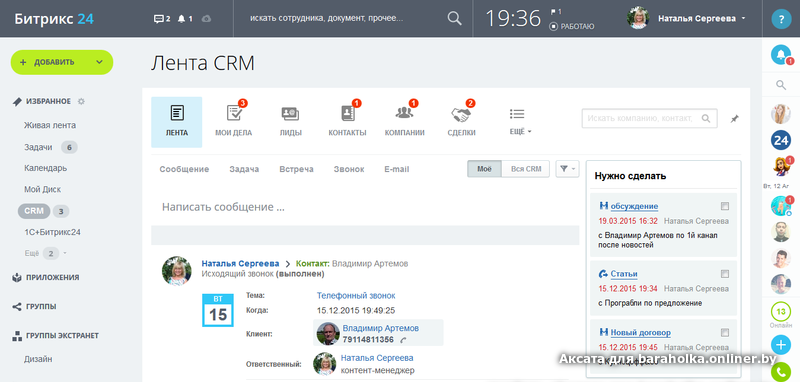The height and width of the screenshot is (382, 800).
Task: Open Задачи in left menu
Action: point(38,147)
